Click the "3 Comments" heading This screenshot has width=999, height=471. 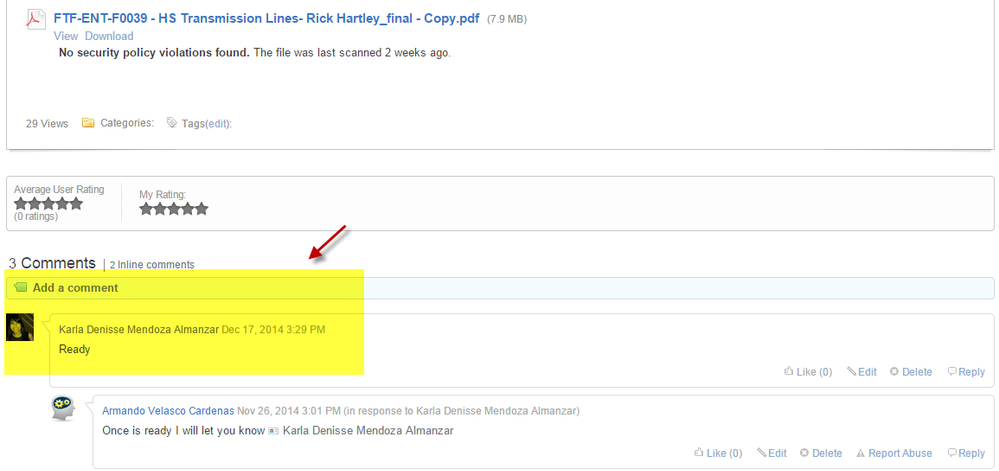coord(52,263)
